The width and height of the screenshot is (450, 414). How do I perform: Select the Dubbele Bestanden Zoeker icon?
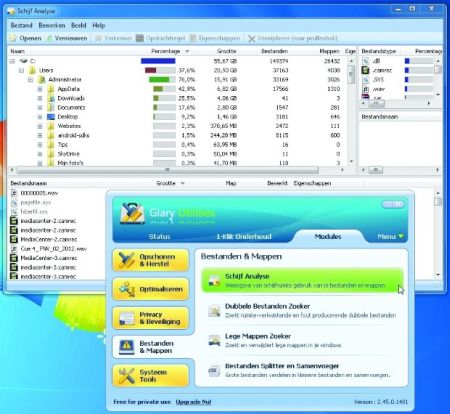click(x=214, y=311)
